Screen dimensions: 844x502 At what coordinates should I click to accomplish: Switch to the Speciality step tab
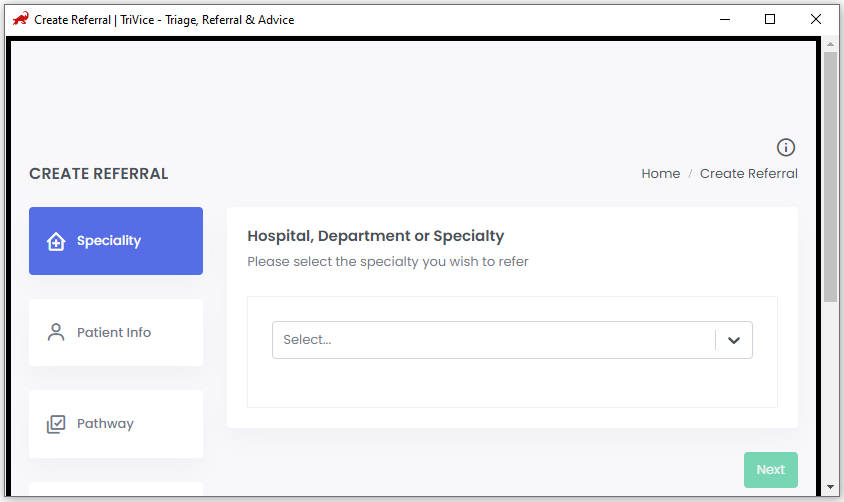[x=116, y=241]
